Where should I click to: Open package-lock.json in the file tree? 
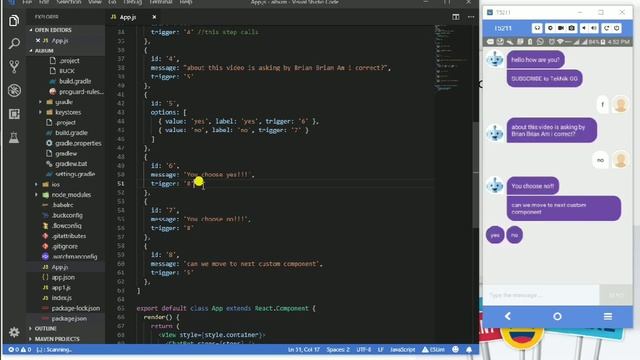pos(76,308)
